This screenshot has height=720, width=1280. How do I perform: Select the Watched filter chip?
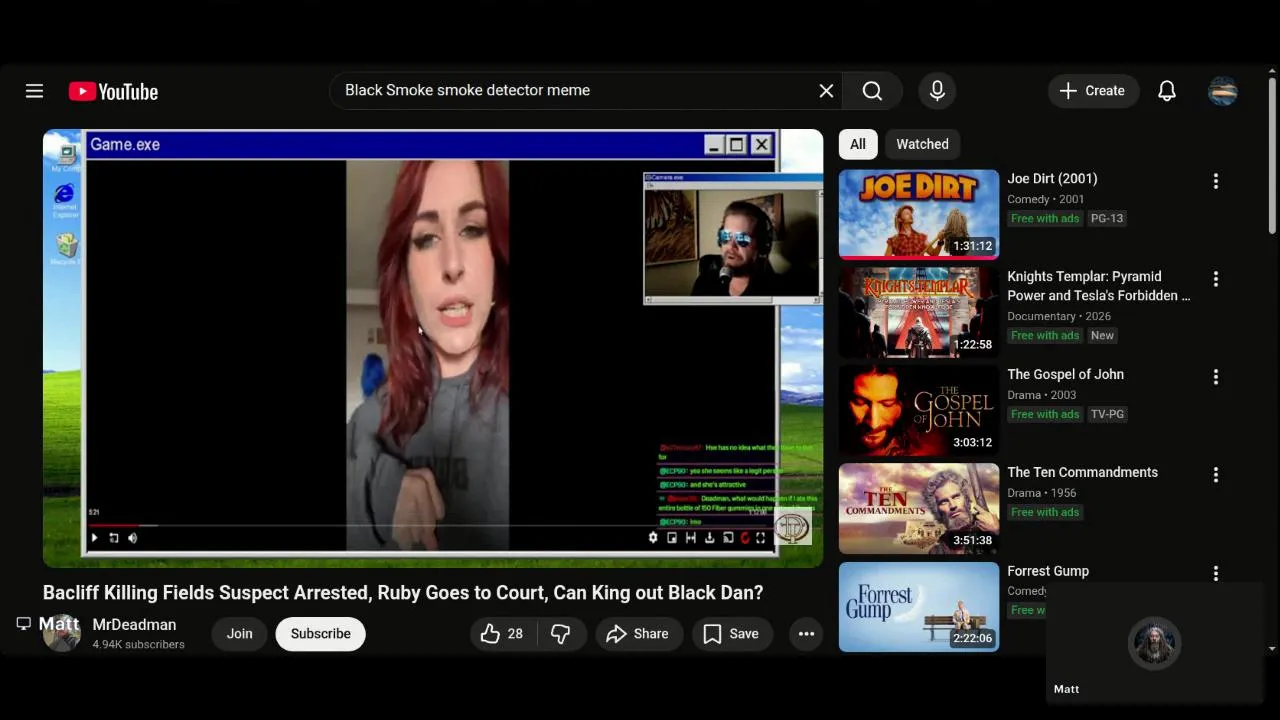922,144
